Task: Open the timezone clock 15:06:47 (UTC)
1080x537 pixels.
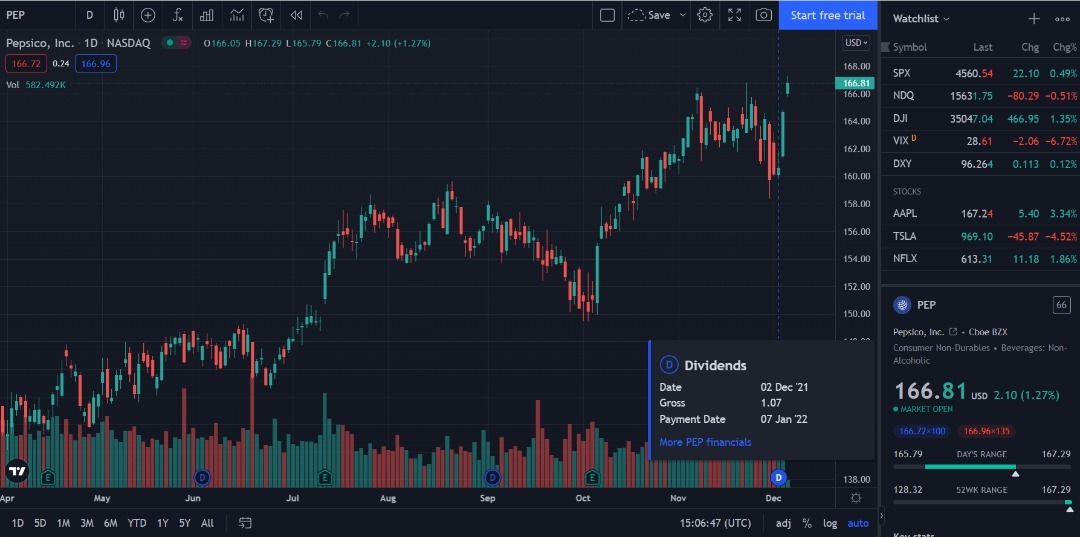Action: pos(715,523)
